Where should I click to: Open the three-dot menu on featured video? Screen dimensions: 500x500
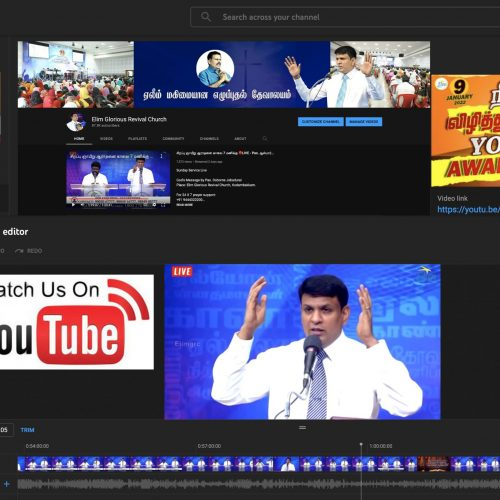click(x=162, y=156)
